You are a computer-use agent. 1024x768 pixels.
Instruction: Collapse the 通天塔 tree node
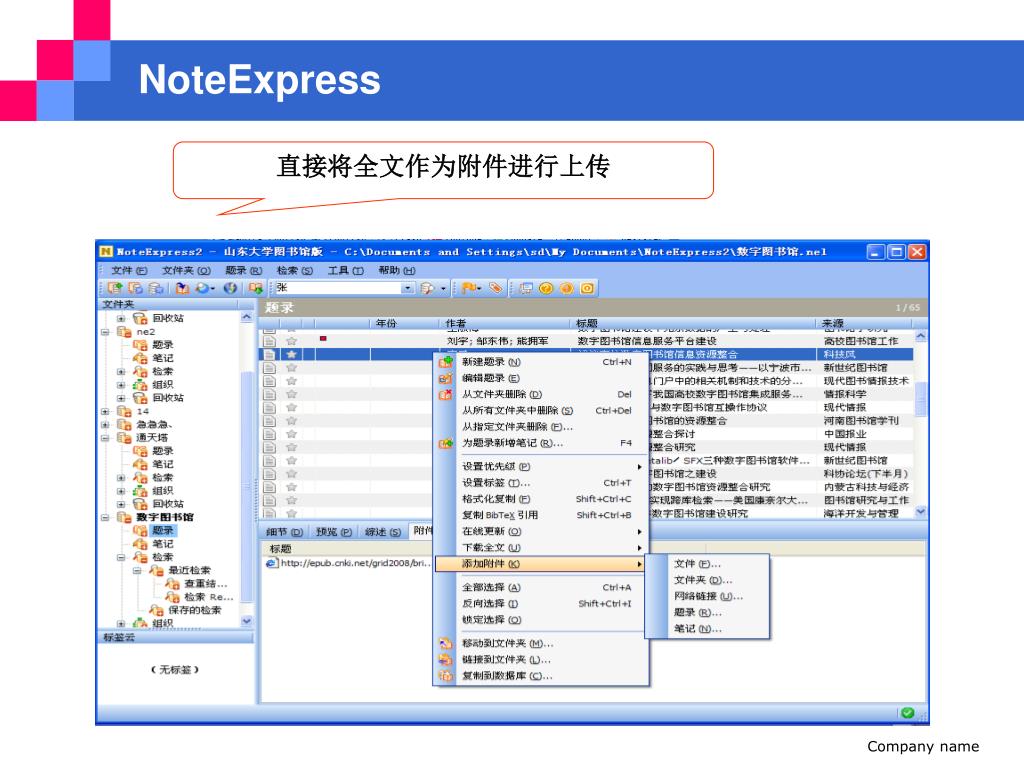[x=105, y=438]
